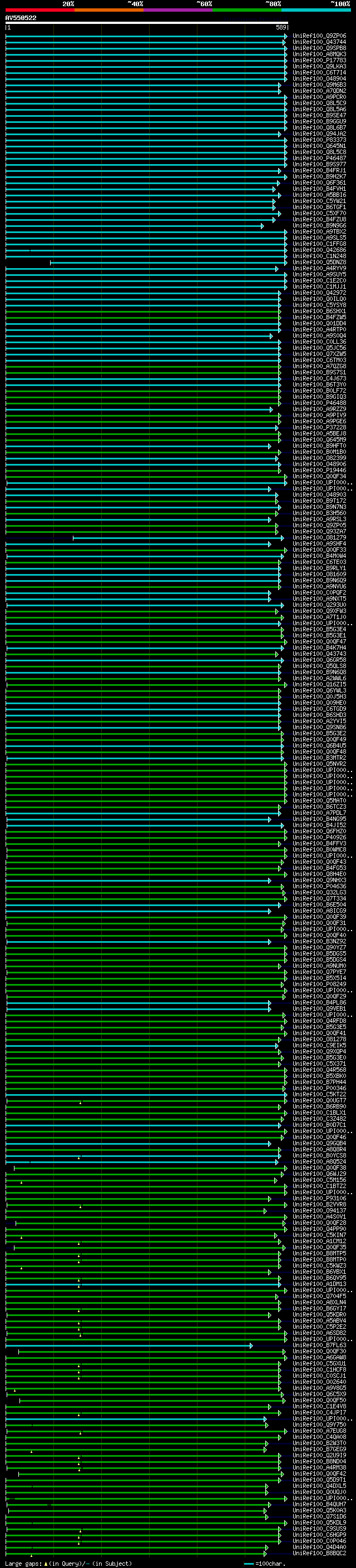Select the UniRef100_B4QUH7 label

(319, 1504)
